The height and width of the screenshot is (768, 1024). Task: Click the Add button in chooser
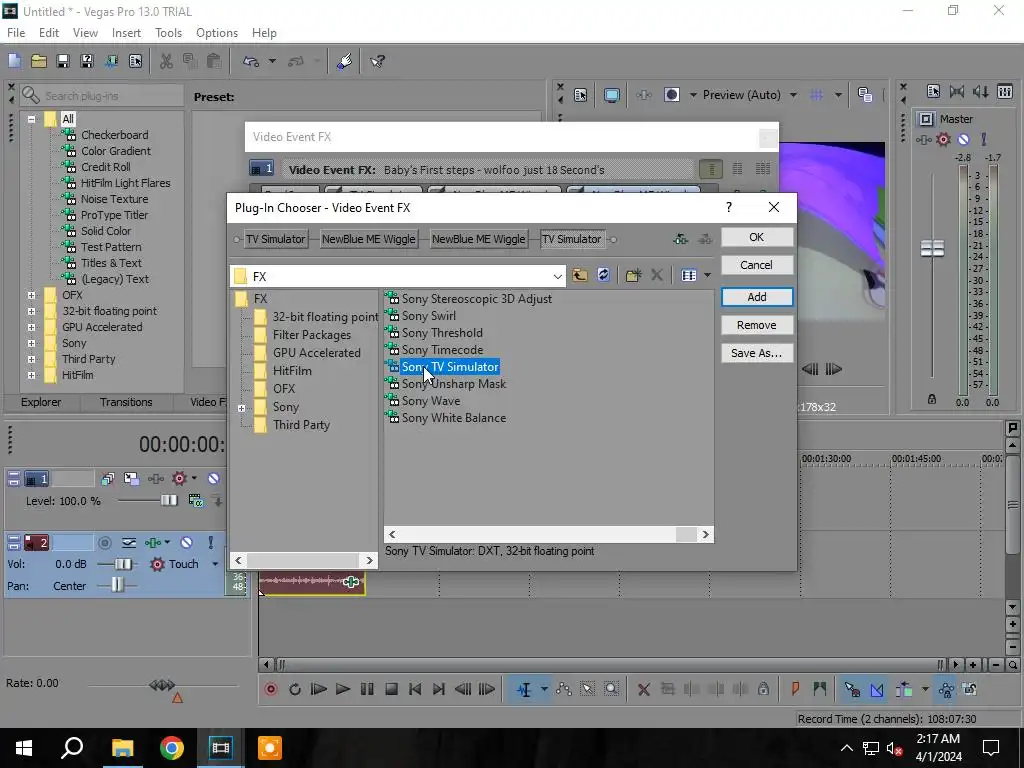tap(757, 297)
